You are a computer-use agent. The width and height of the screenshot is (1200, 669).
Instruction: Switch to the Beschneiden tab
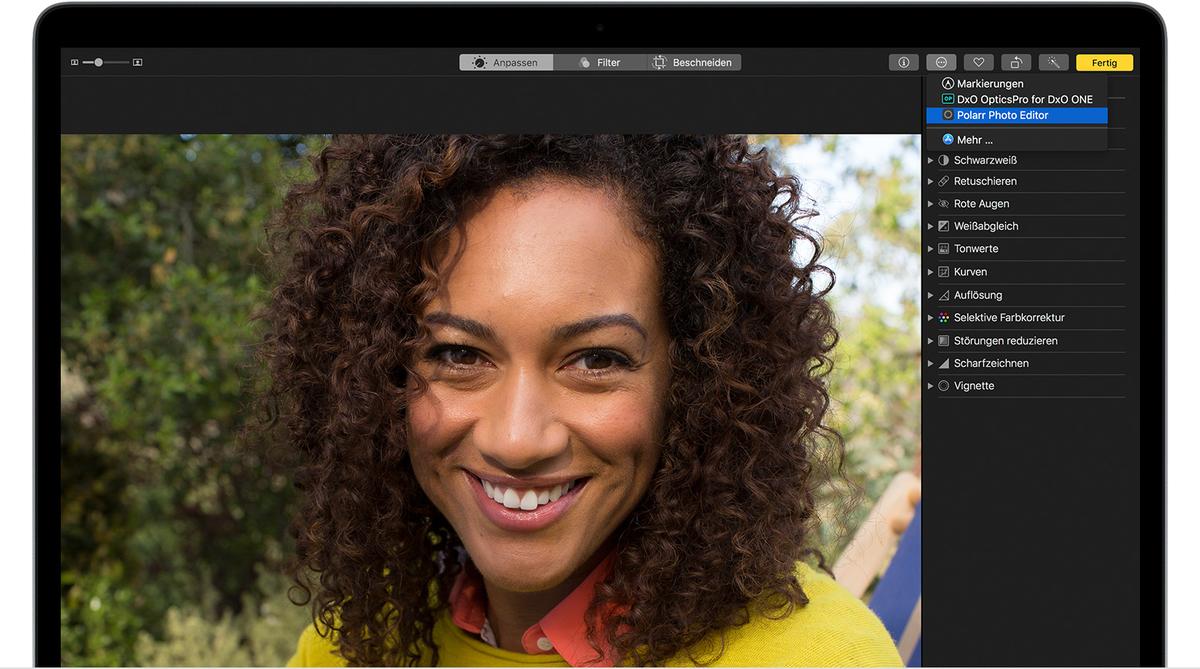[x=693, y=62]
